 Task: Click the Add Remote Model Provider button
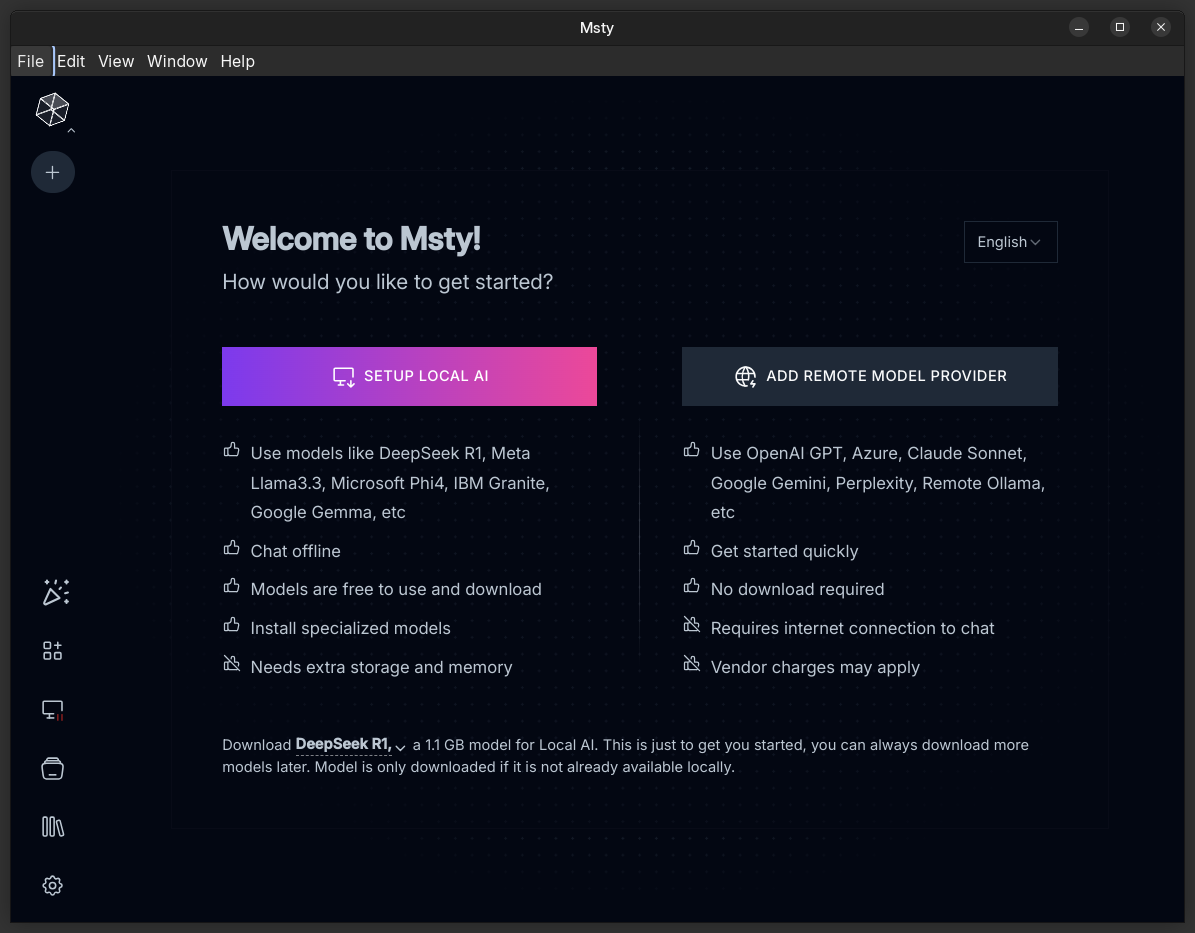[x=869, y=376]
